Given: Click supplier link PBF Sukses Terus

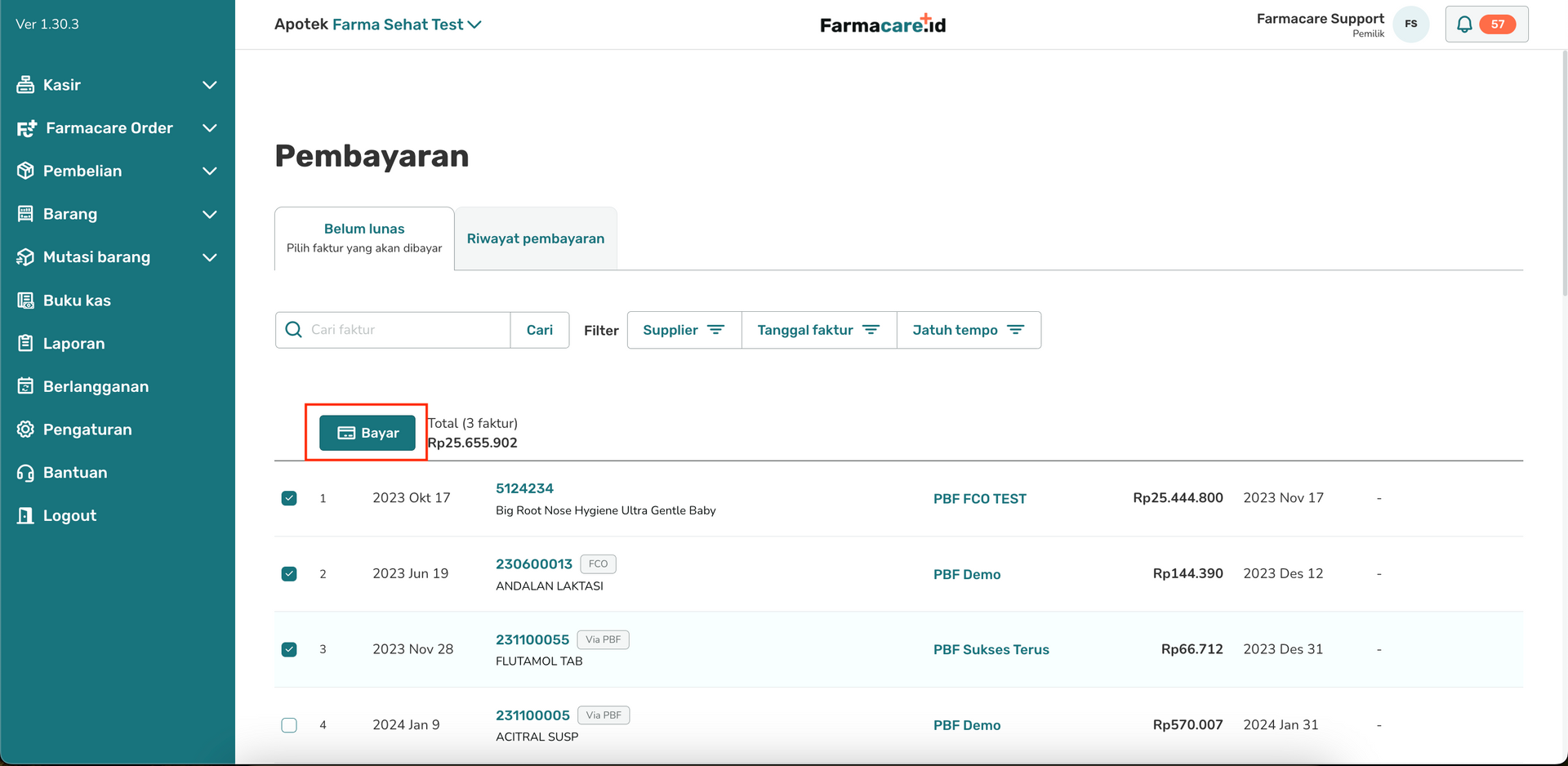Looking at the screenshot, I should point(991,650).
